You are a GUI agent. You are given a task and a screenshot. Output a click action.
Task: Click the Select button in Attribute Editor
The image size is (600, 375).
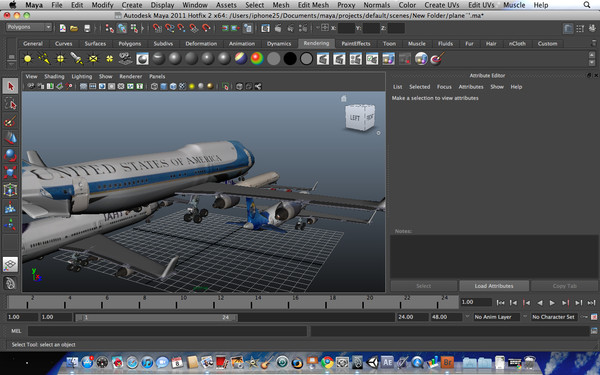(x=424, y=286)
